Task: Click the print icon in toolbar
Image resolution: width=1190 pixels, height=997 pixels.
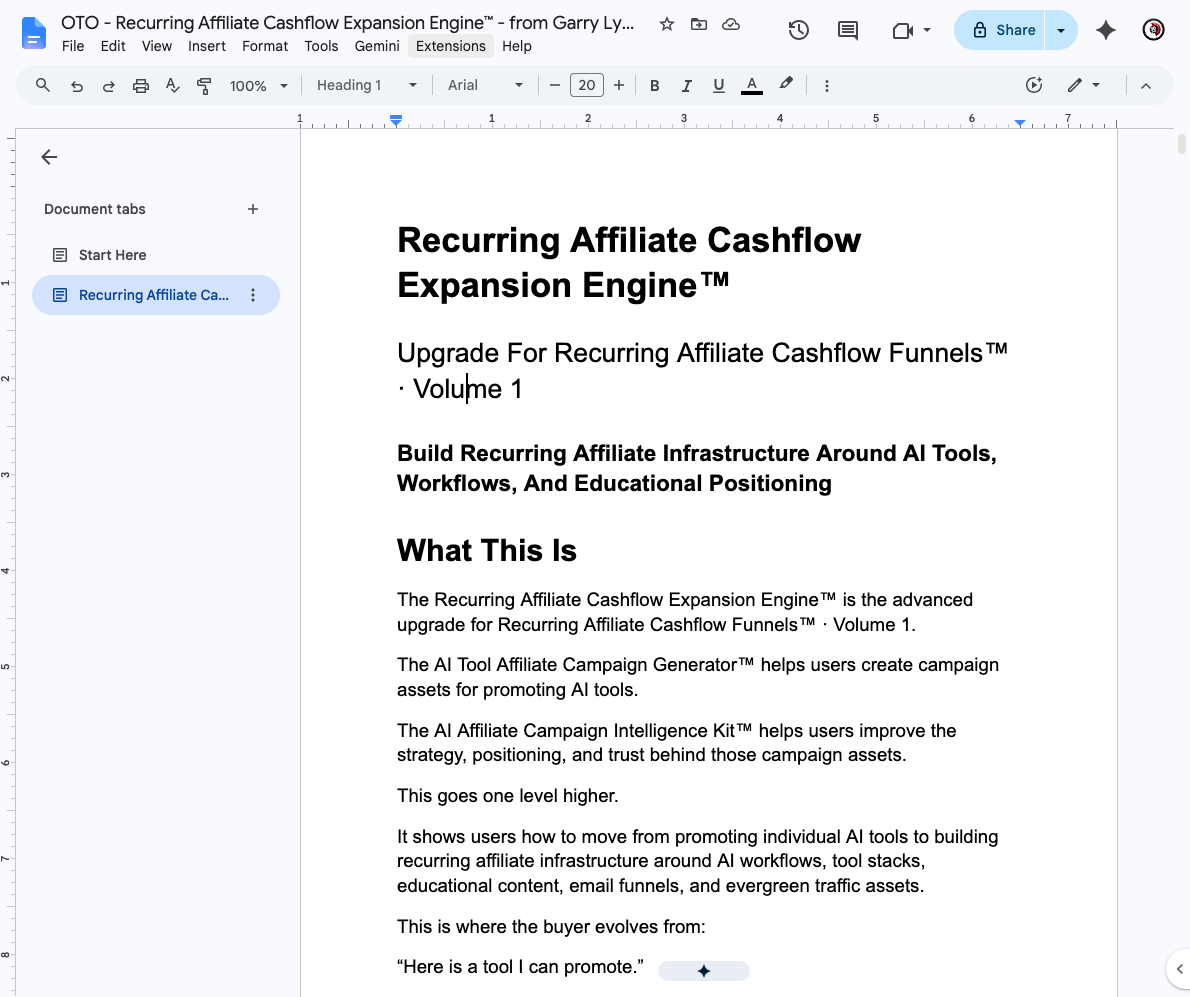Action: (x=140, y=86)
